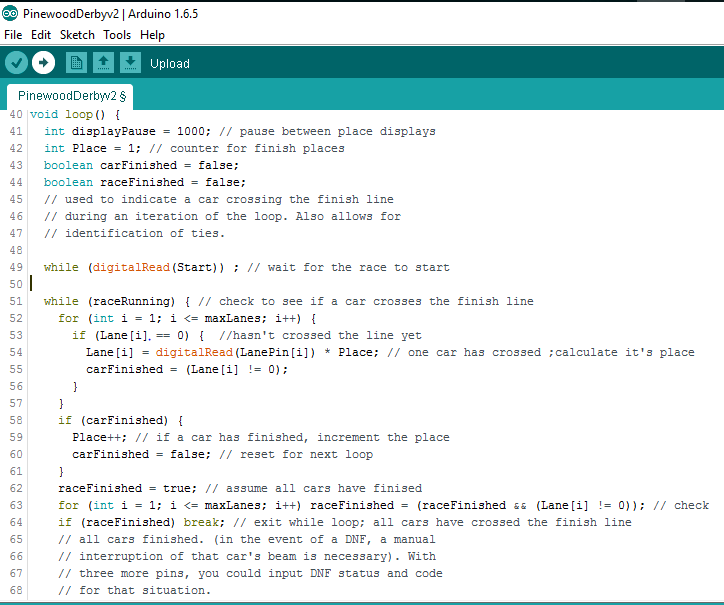Viewport: 724px width, 605px height.
Task: Click 'if (raceFinished) break' line
Action: pyautogui.click(x=141, y=522)
